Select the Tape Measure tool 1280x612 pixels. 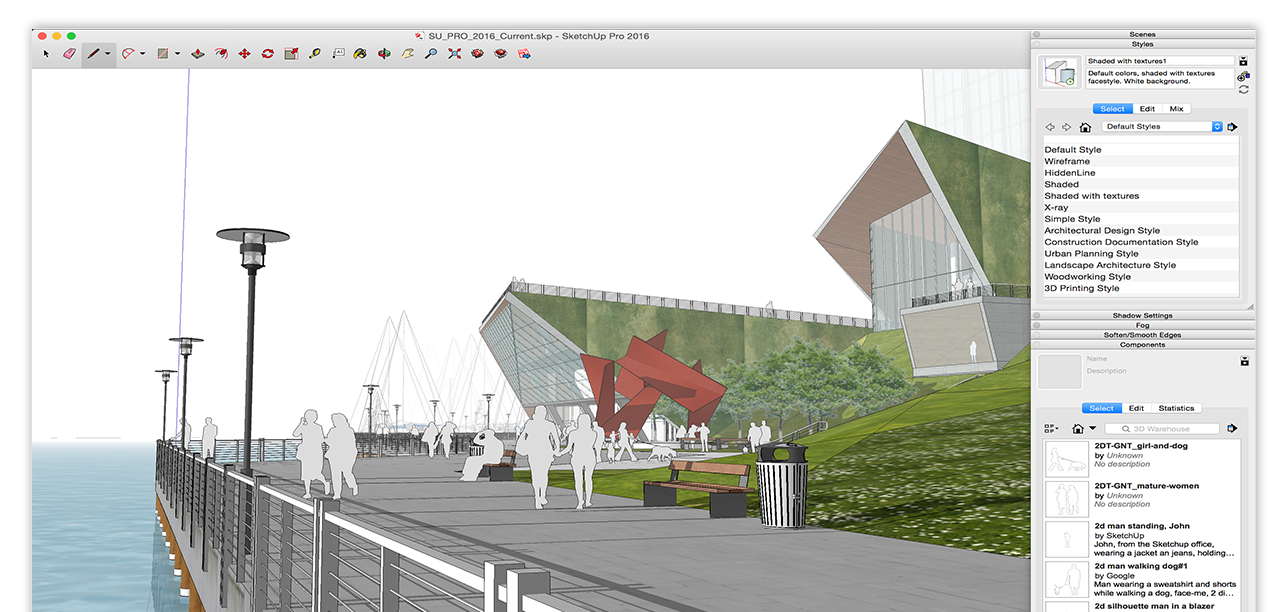tap(315, 54)
